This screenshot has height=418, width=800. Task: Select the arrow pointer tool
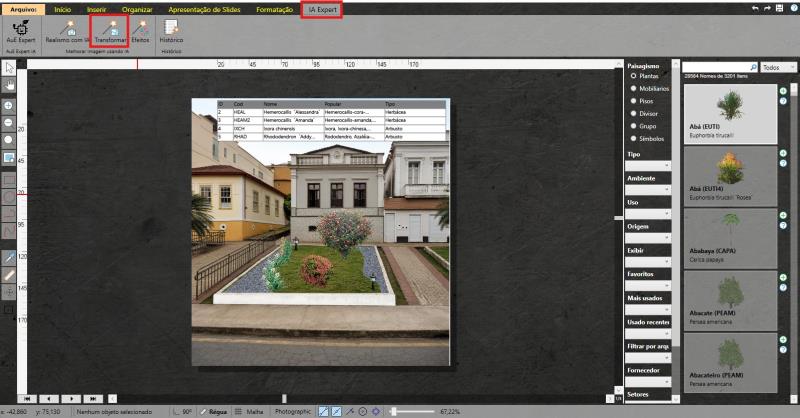[9, 68]
